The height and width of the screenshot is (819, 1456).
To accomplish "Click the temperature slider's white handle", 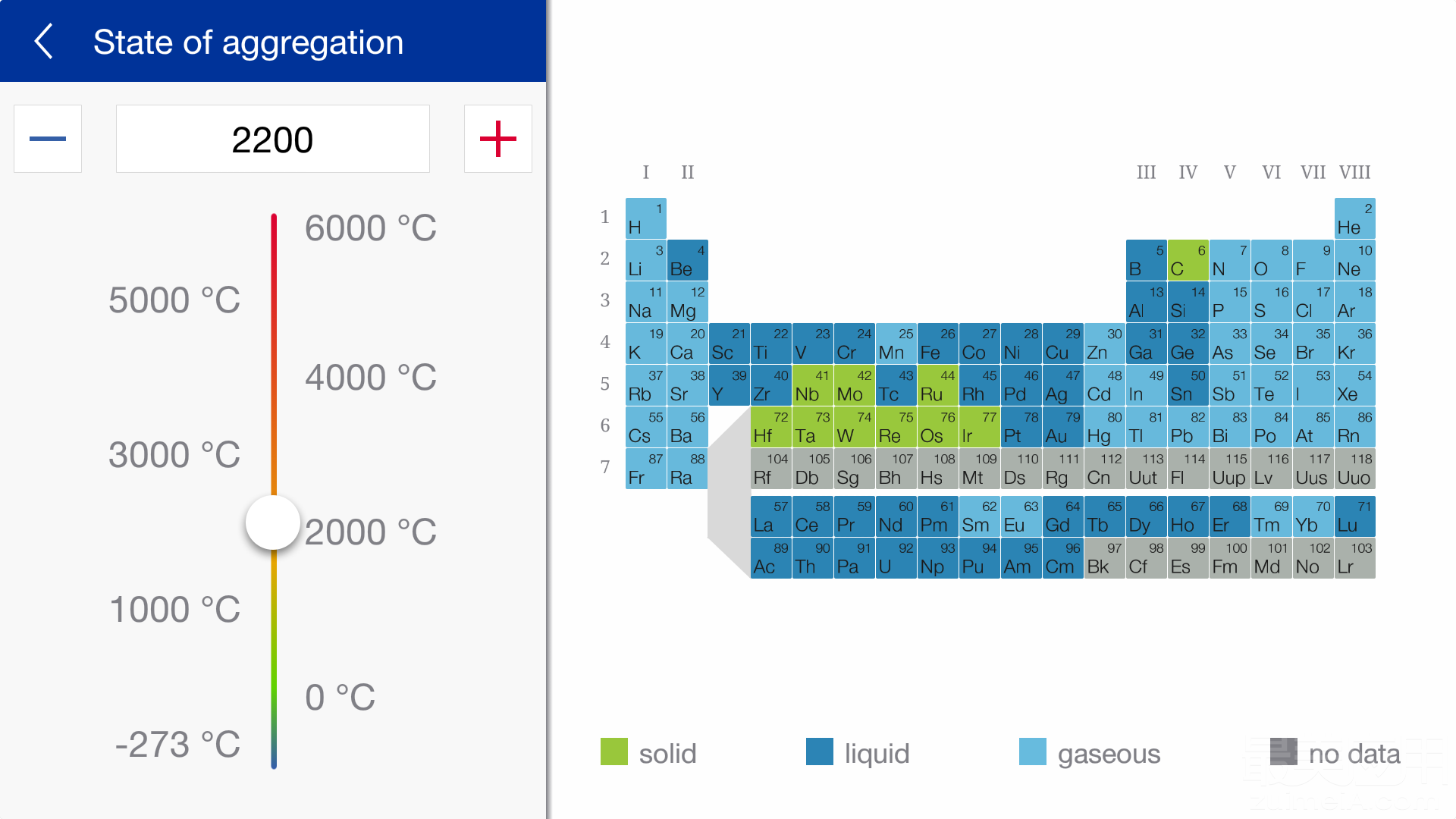I will [273, 522].
